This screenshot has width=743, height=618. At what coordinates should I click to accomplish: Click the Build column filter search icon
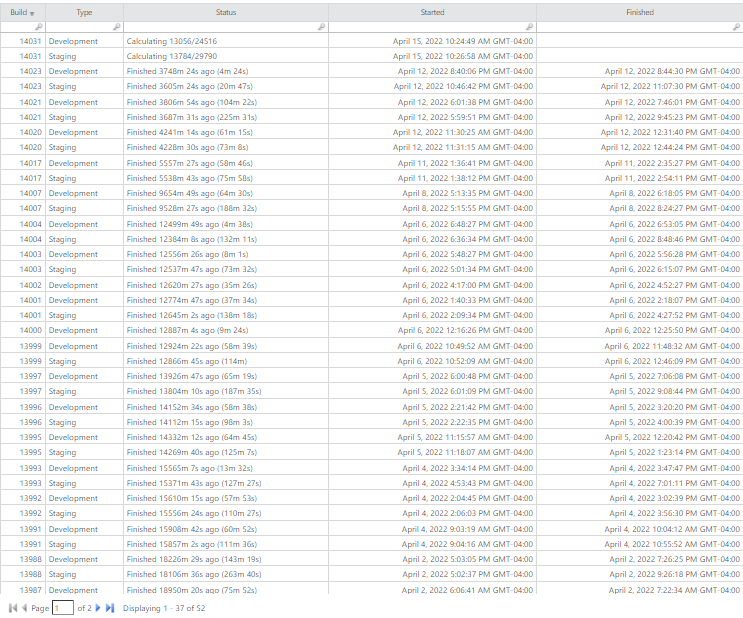(x=39, y=27)
